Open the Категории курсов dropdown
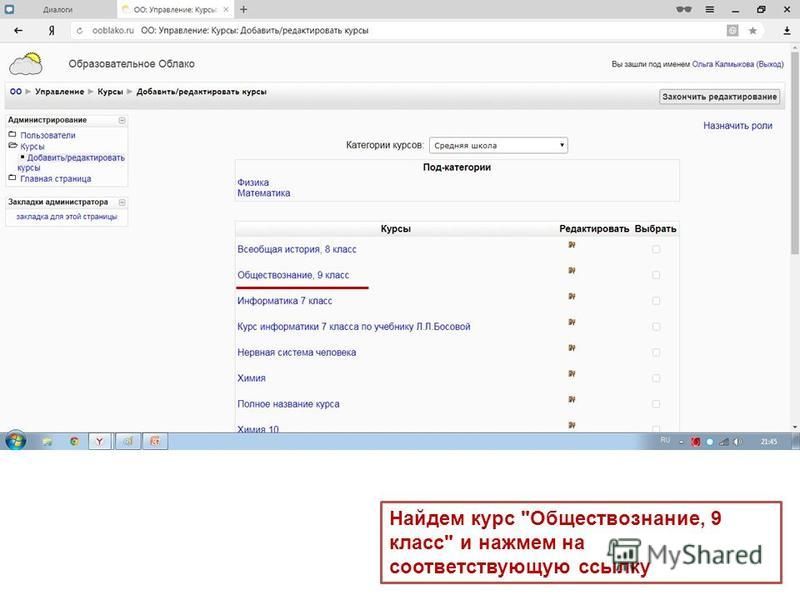Viewport: 800px width, 600px height. [498, 145]
